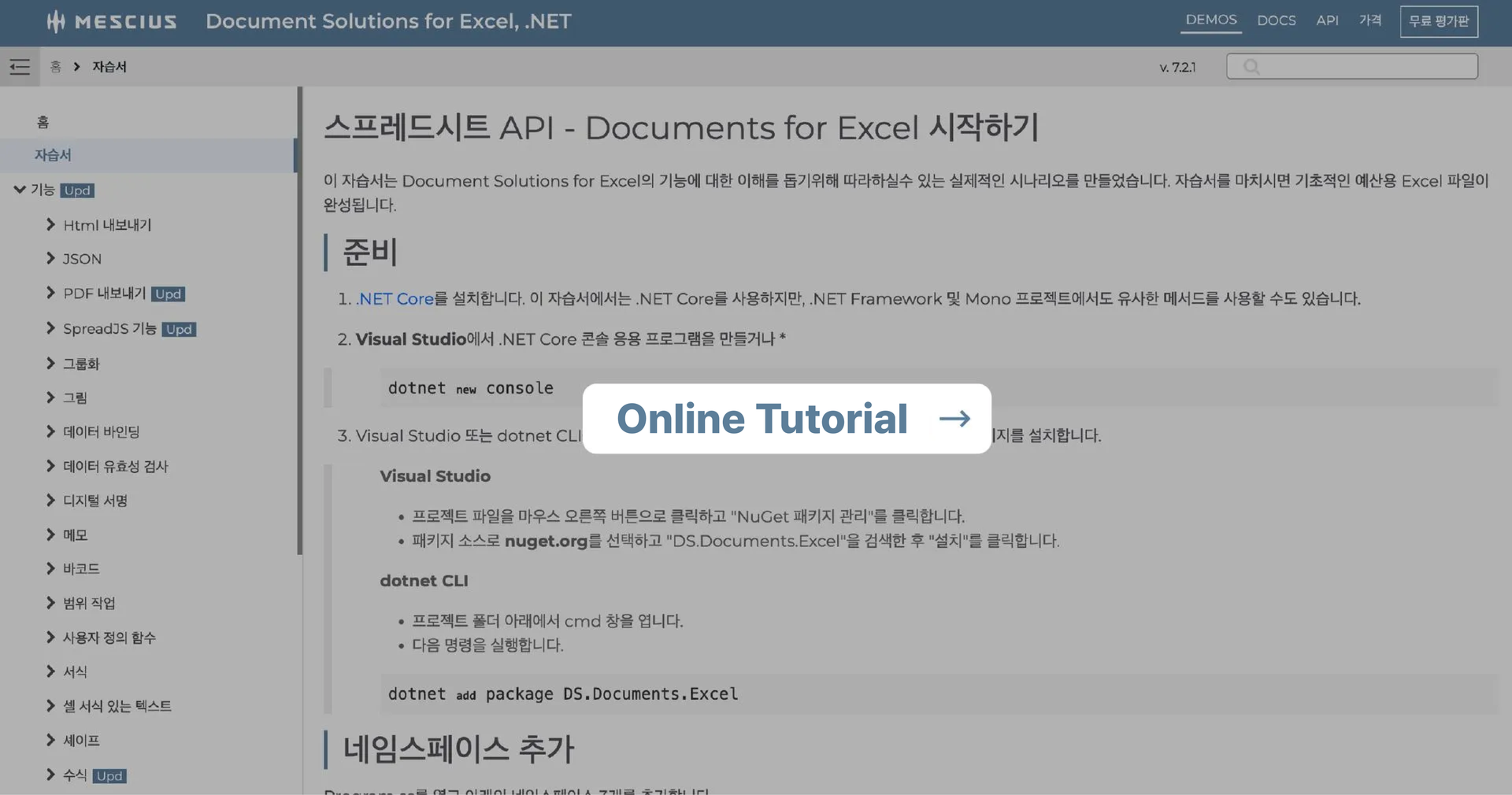
Task: Expand the 사용자 정의 함수 node
Action: click(x=50, y=637)
